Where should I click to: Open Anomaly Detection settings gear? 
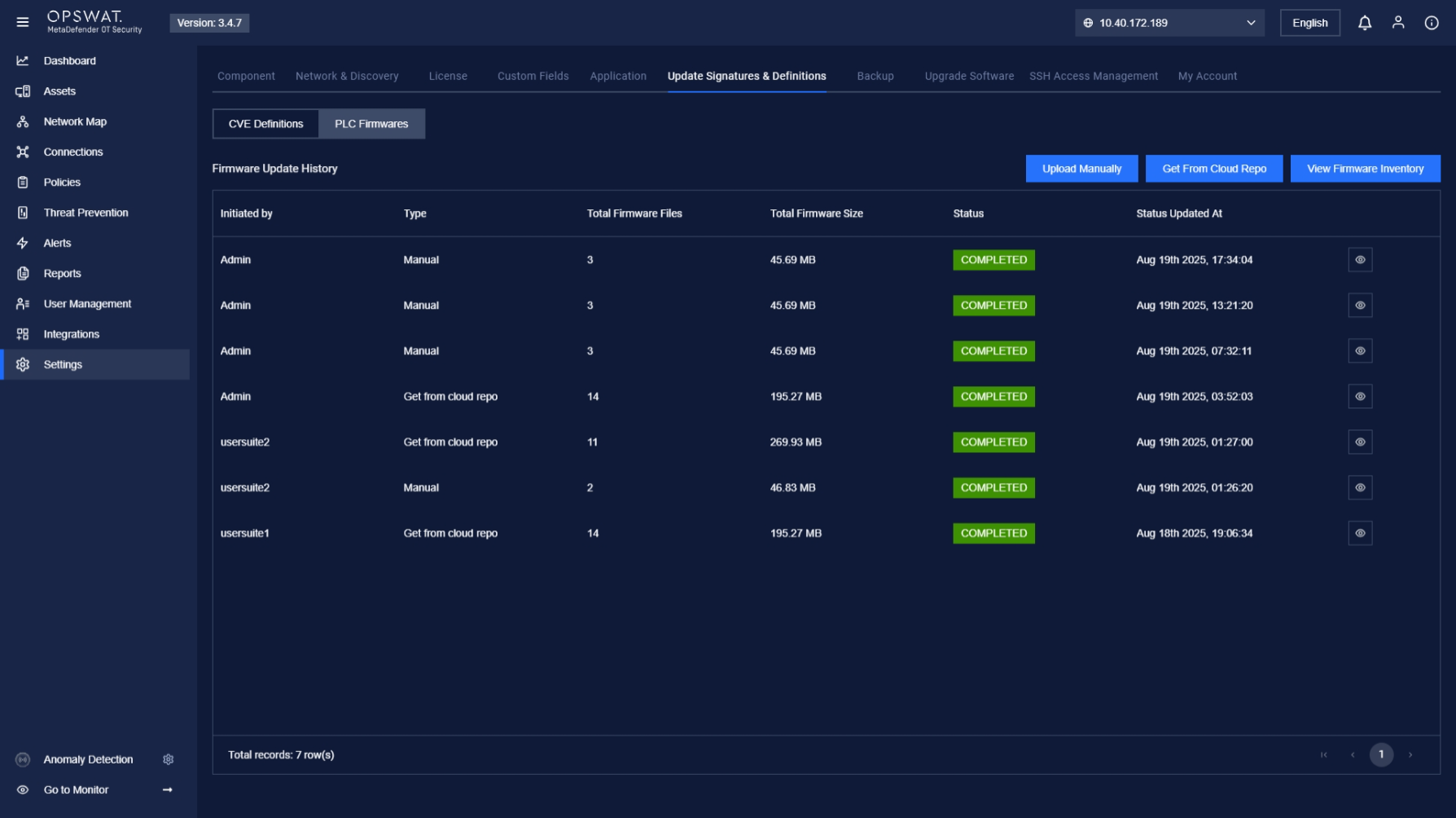[169, 759]
